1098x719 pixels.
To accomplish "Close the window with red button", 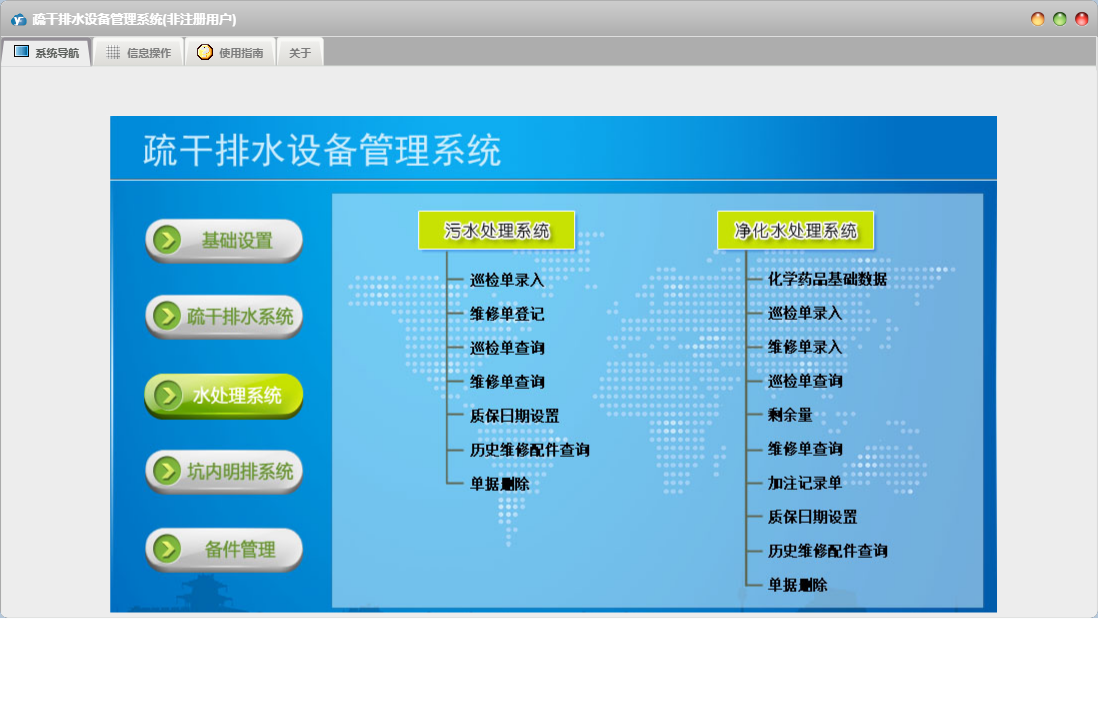I will coord(1082,20).
